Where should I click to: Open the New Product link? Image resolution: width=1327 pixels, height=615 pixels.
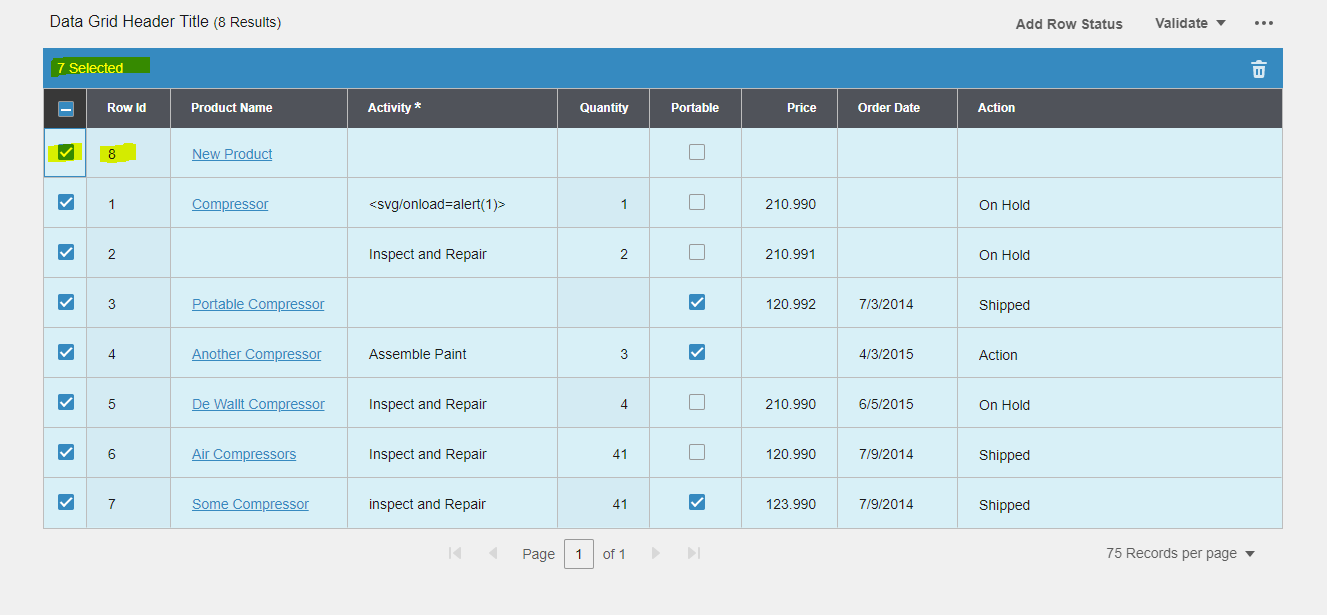(x=232, y=154)
